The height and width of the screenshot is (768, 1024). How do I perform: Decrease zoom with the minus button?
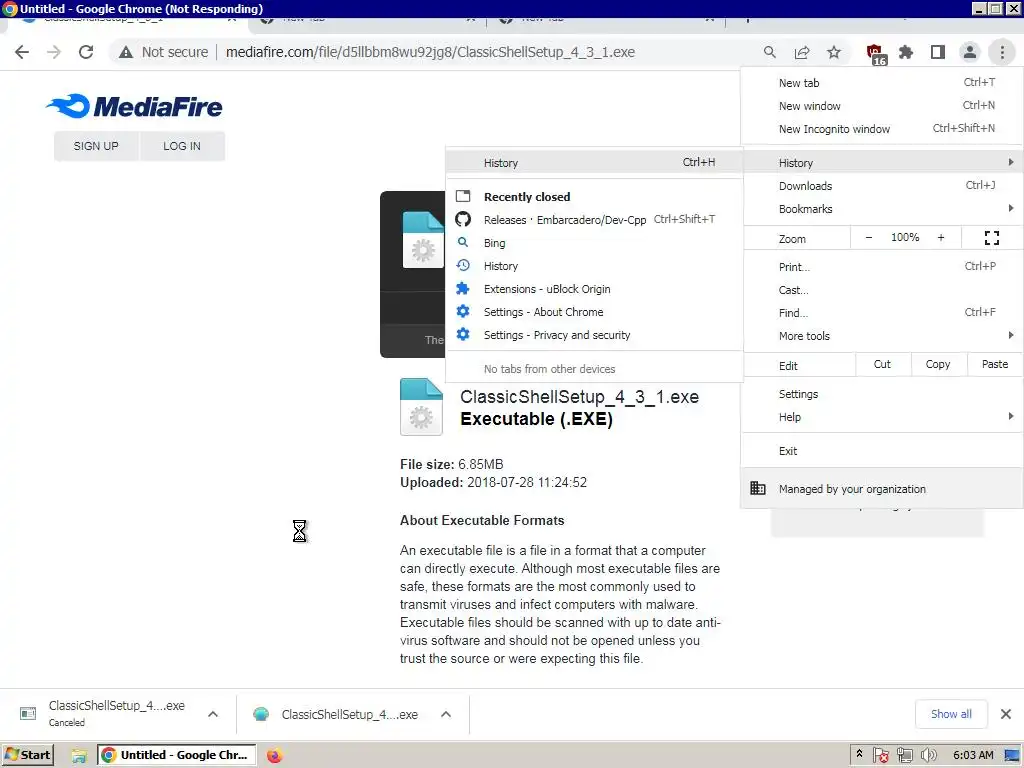869,238
